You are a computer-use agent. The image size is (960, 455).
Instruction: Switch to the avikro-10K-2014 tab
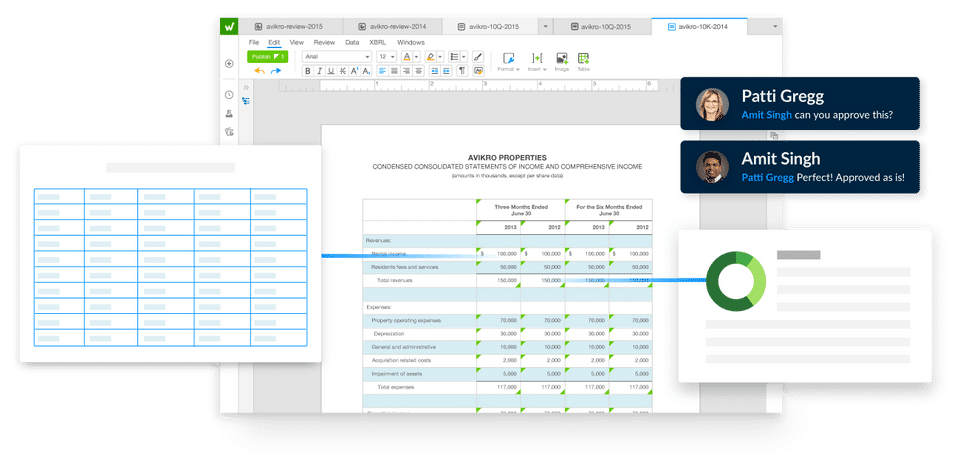tap(699, 26)
